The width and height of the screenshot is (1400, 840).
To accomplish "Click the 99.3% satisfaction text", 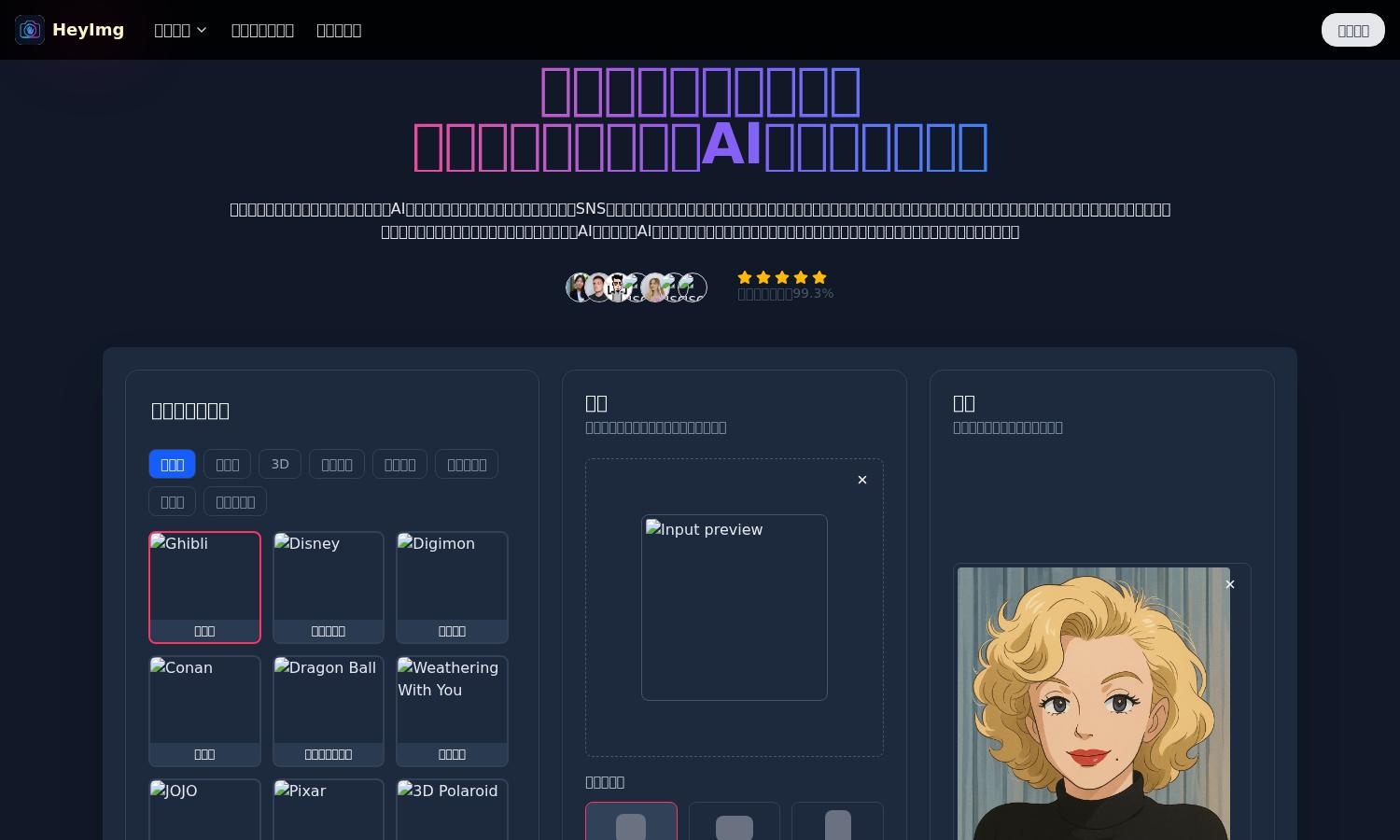I will coord(786,293).
